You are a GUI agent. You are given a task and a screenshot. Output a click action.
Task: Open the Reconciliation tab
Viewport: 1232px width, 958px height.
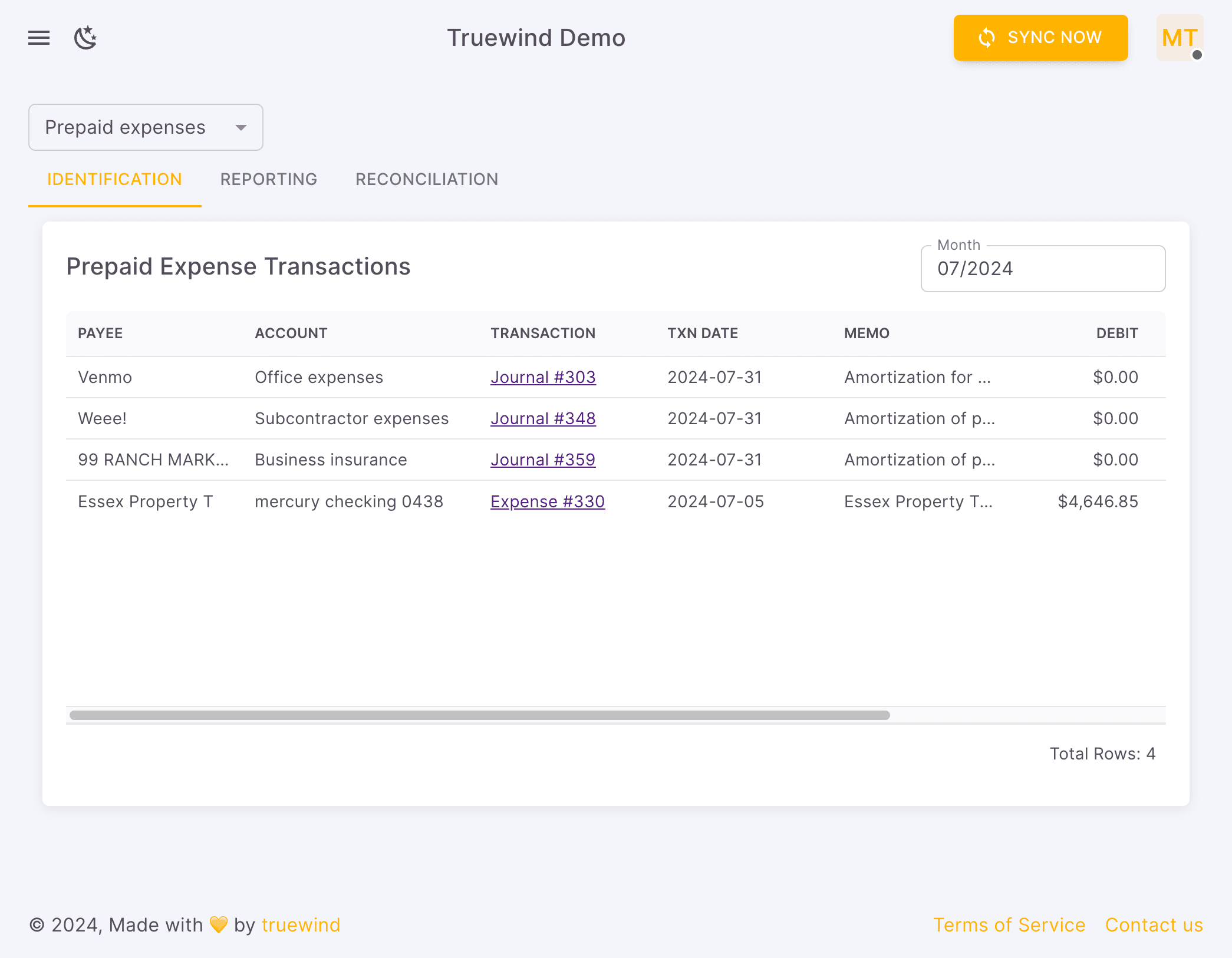tap(426, 179)
